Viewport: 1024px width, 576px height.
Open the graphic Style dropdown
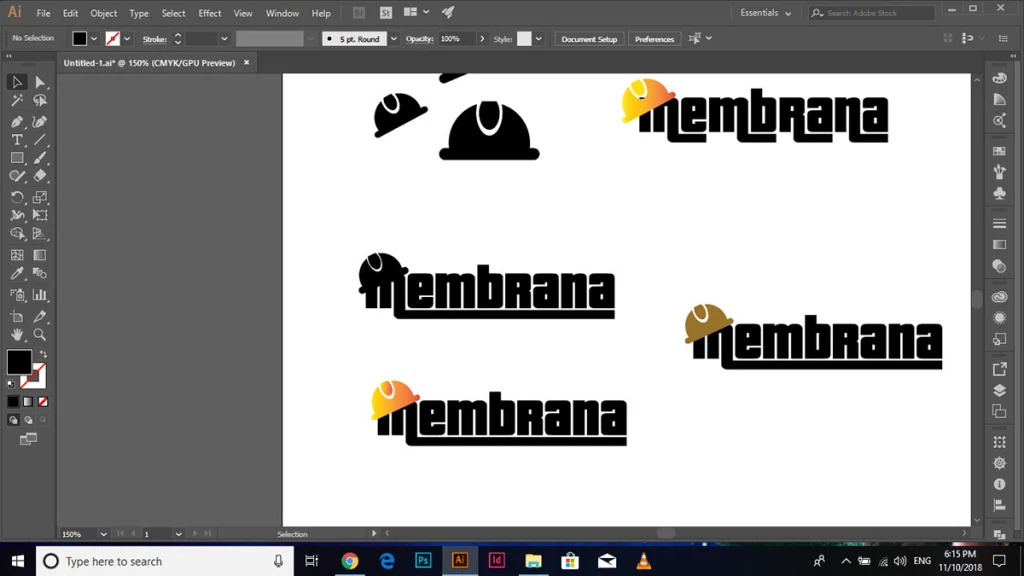pyautogui.click(x=539, y=39)
